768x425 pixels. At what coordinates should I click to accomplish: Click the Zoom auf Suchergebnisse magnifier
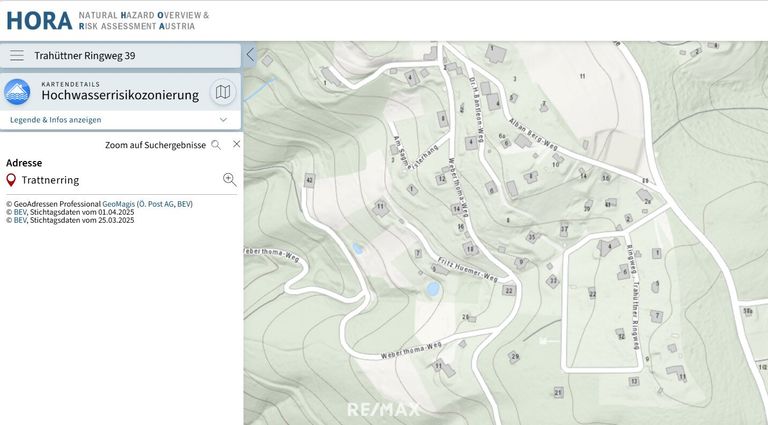216,145
